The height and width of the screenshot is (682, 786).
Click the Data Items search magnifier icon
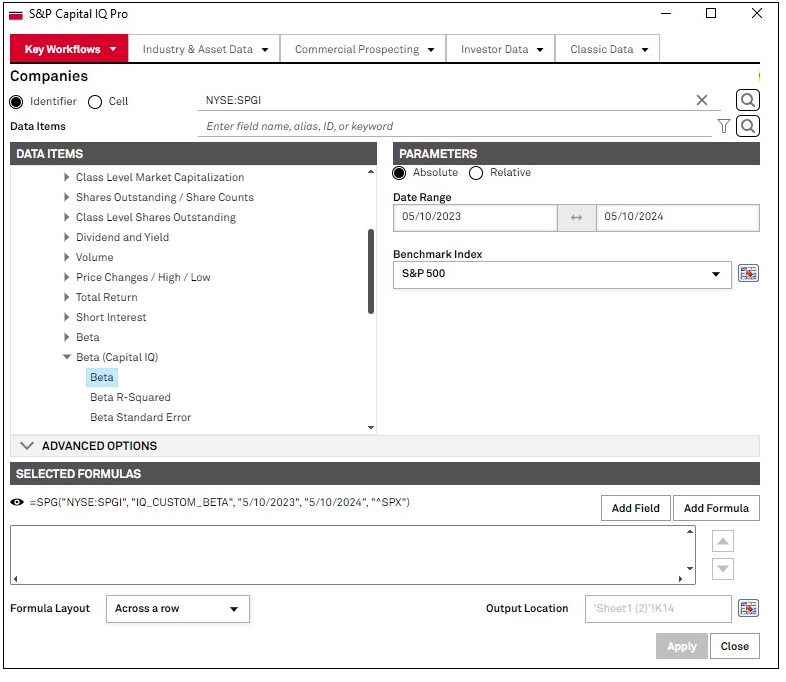(747, 126)
